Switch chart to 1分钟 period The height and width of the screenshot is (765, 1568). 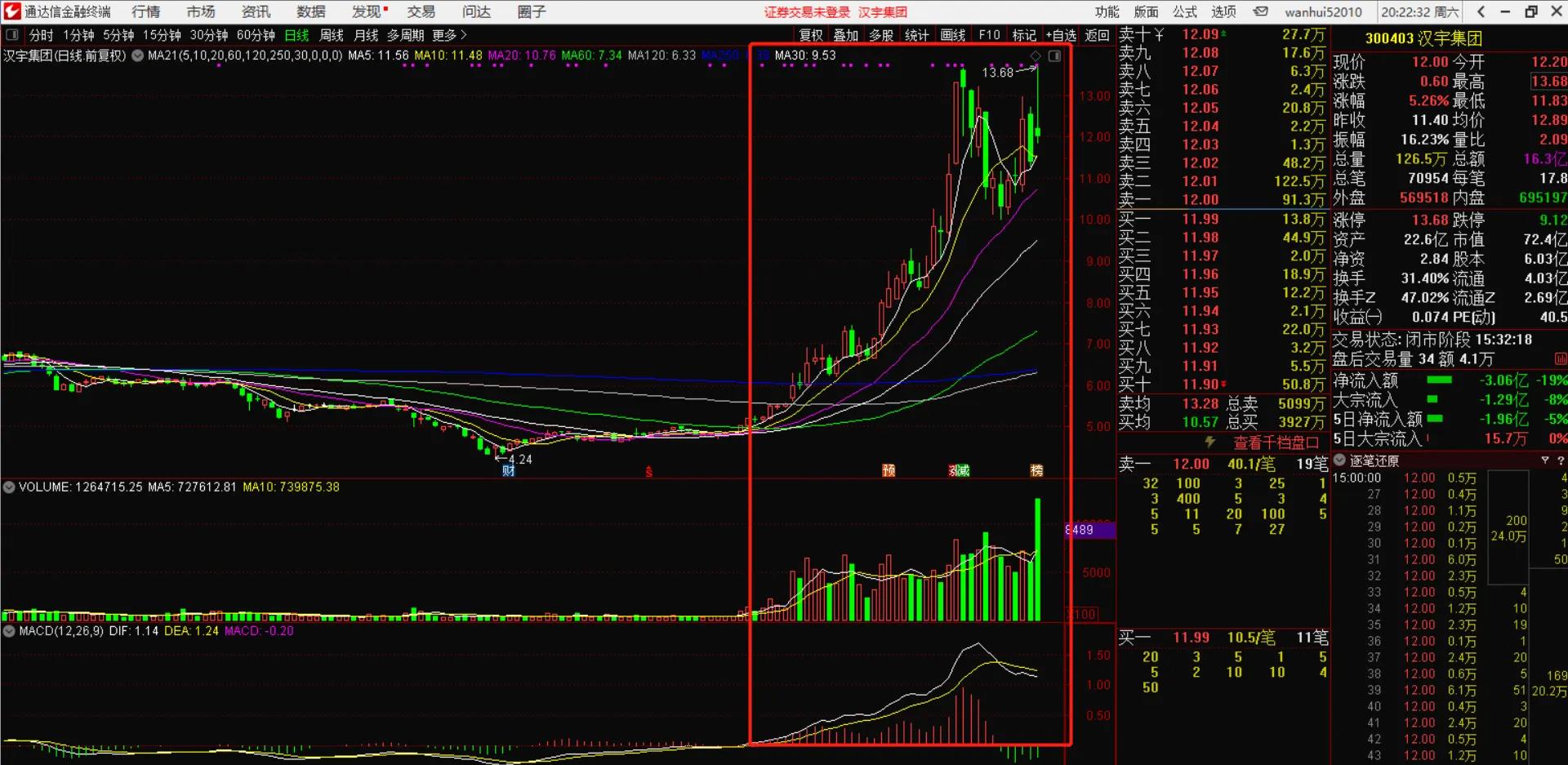79,35
